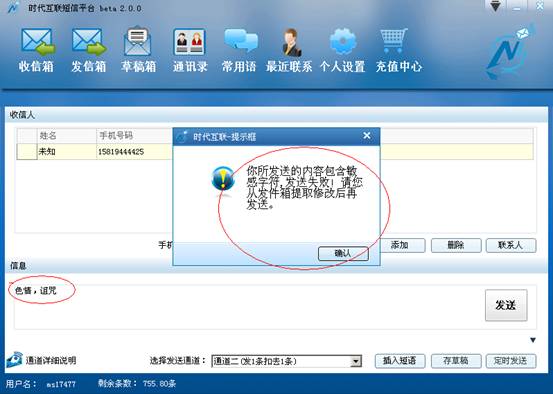Open the title bar dropdown triangle menu

pyautogui.click(x=496, y=6)
